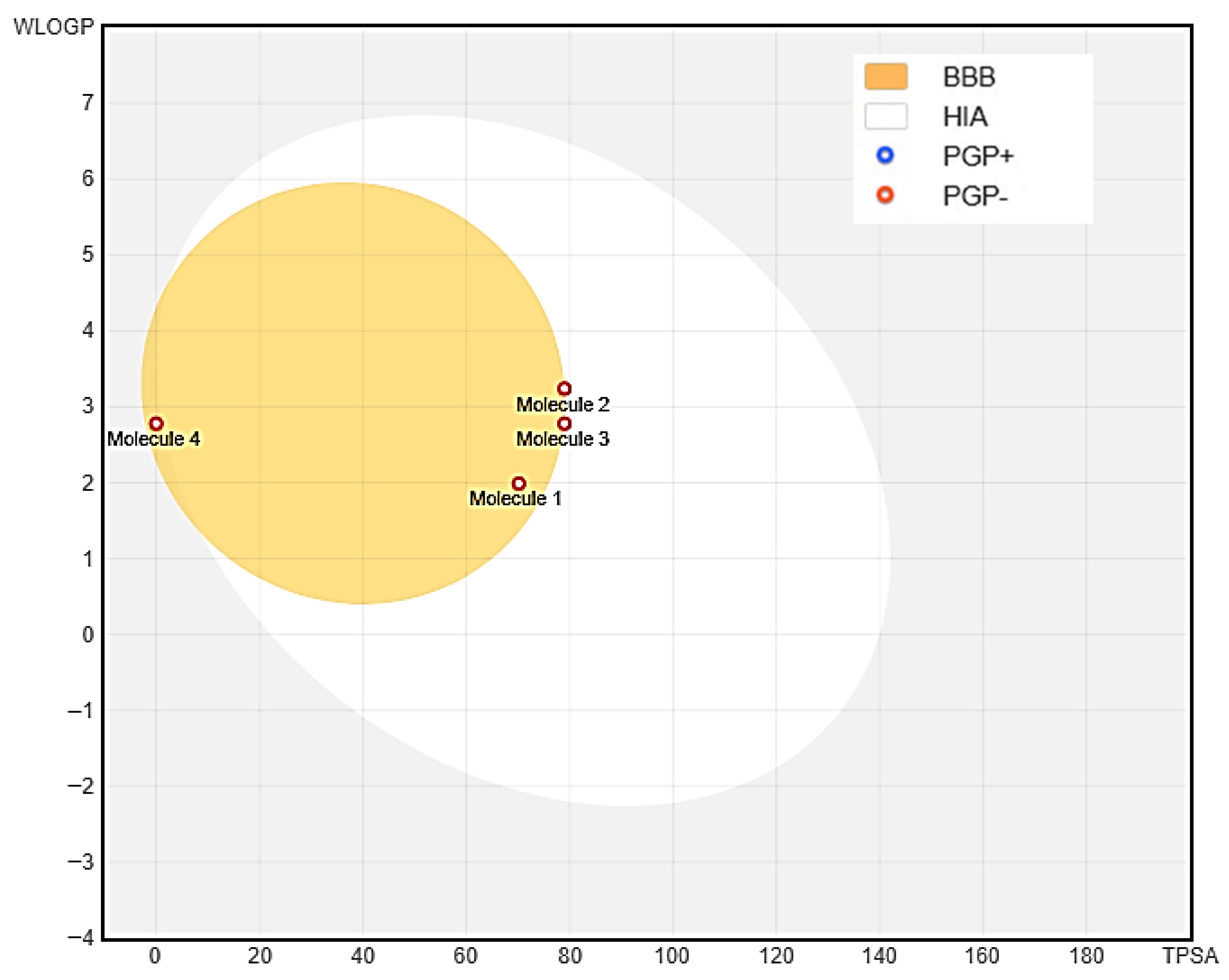This screenshot has width=1229, height=980.
Task: Click the white HIA legend swatch
Action: point(885,116)
